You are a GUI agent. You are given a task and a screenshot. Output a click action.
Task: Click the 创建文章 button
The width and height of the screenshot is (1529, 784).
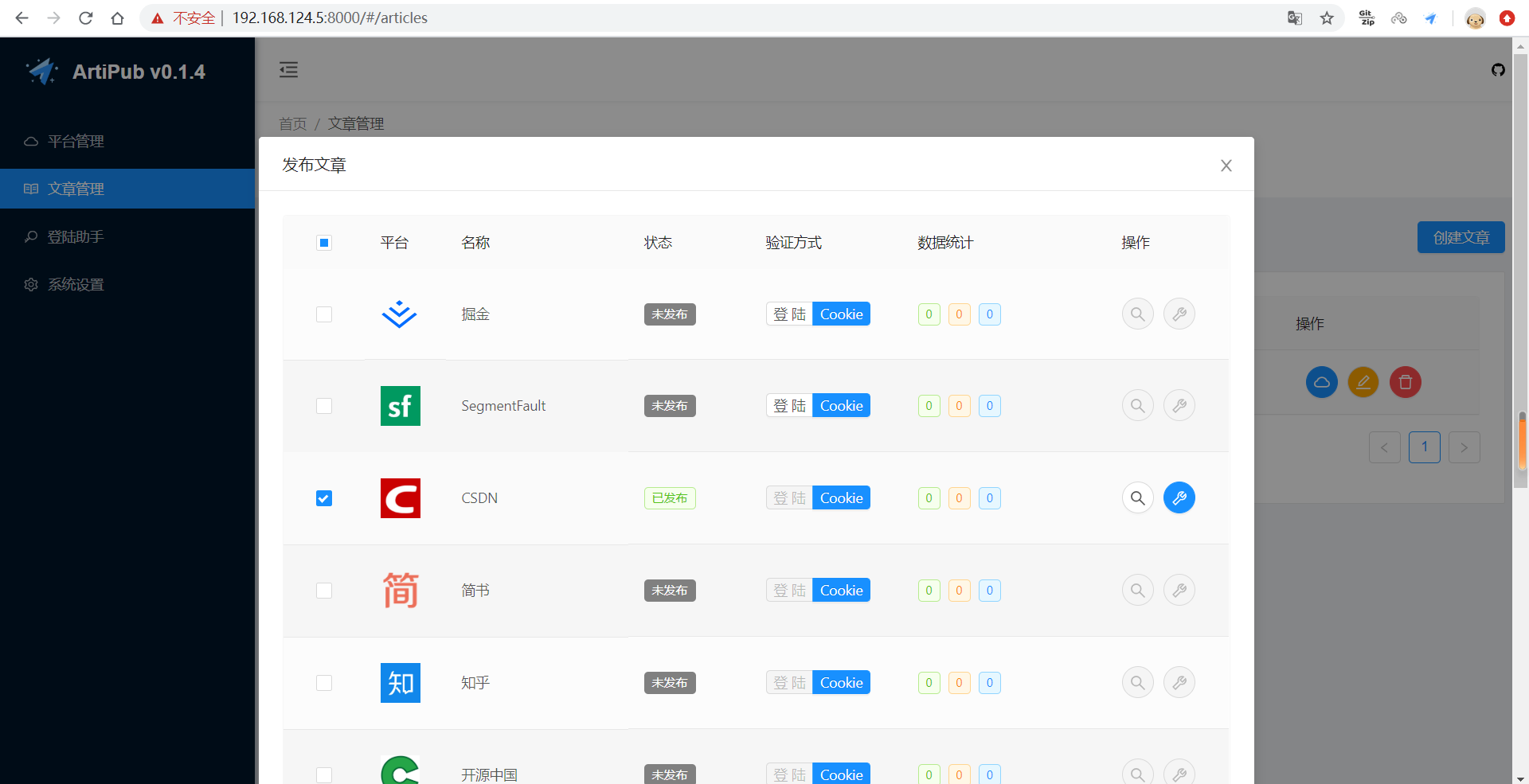point(1461,237)
